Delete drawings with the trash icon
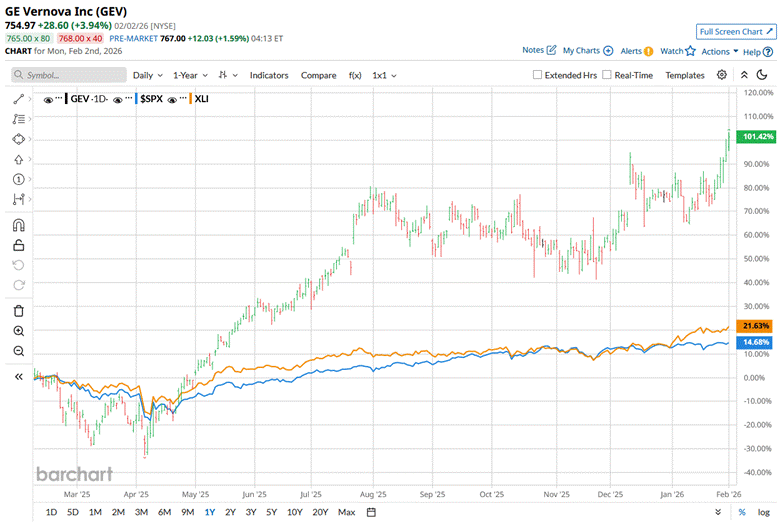Screen dimensions: 780x524 (19, 307)
